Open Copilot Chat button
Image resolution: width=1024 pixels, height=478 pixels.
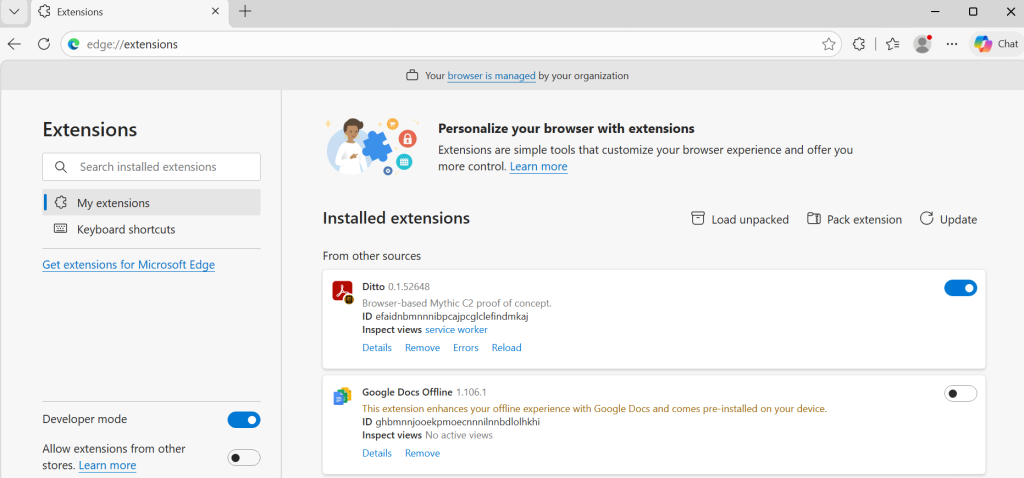click(x=996, y=44)
